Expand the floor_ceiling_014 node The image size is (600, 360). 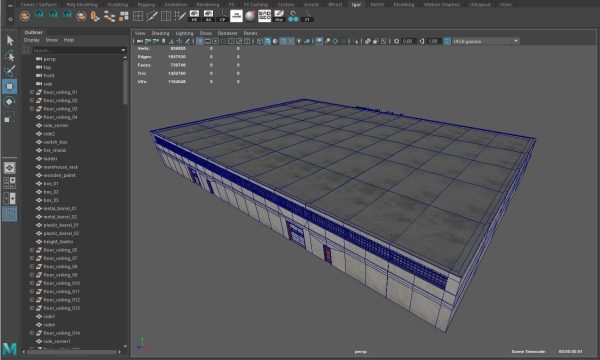coord(32,333)
